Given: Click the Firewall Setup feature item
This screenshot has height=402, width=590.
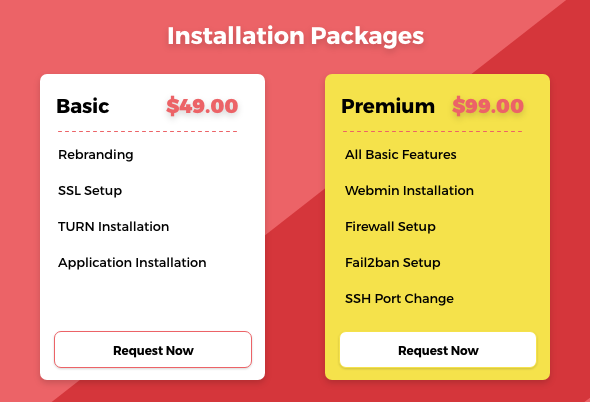Looking at the screenshot, I should (x=390, y=227).
